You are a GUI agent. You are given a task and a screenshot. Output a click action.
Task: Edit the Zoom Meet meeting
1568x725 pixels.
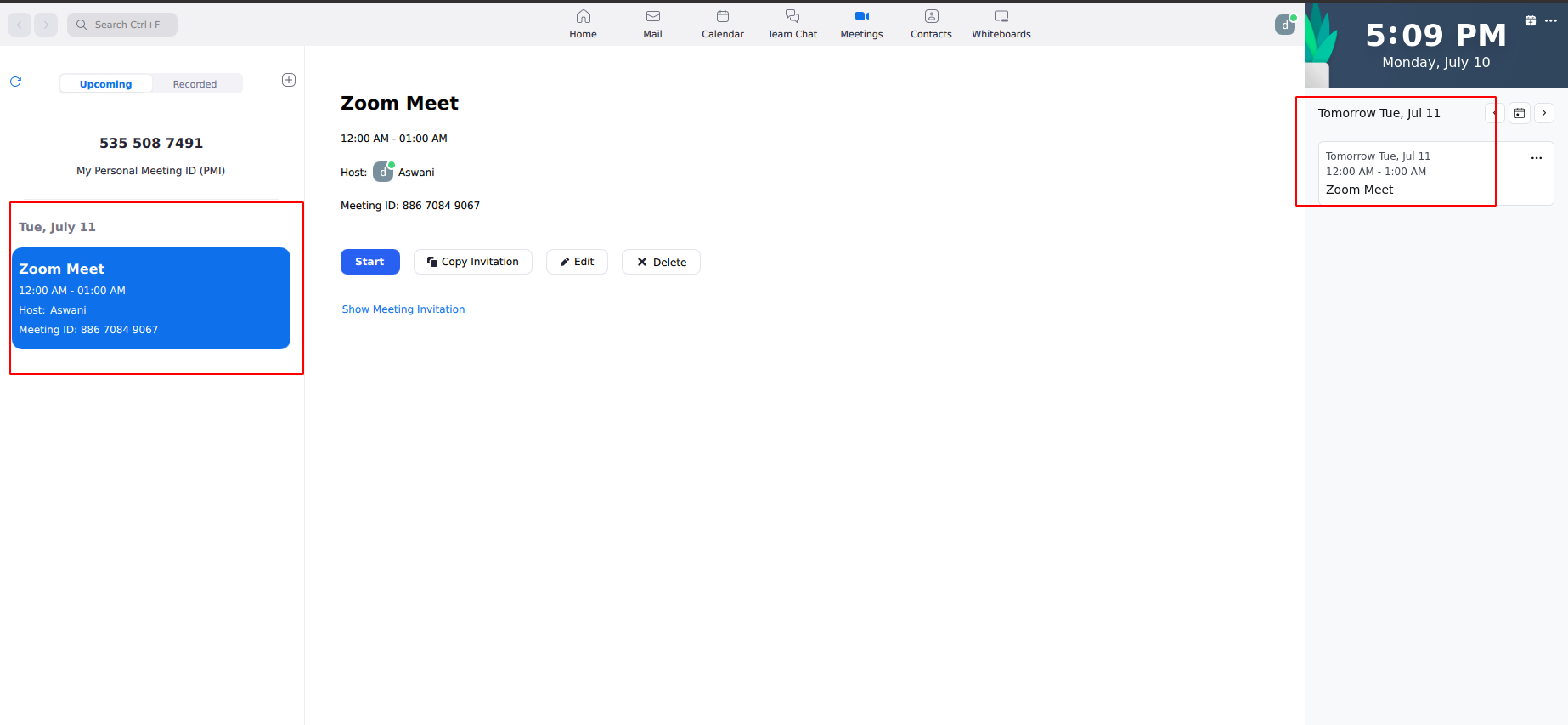(577, 262)
